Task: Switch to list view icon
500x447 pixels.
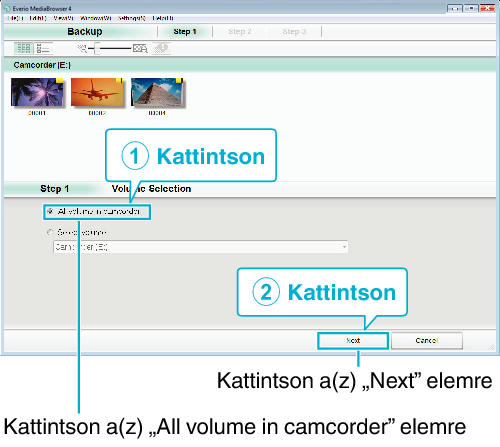Action: [43, 49]
